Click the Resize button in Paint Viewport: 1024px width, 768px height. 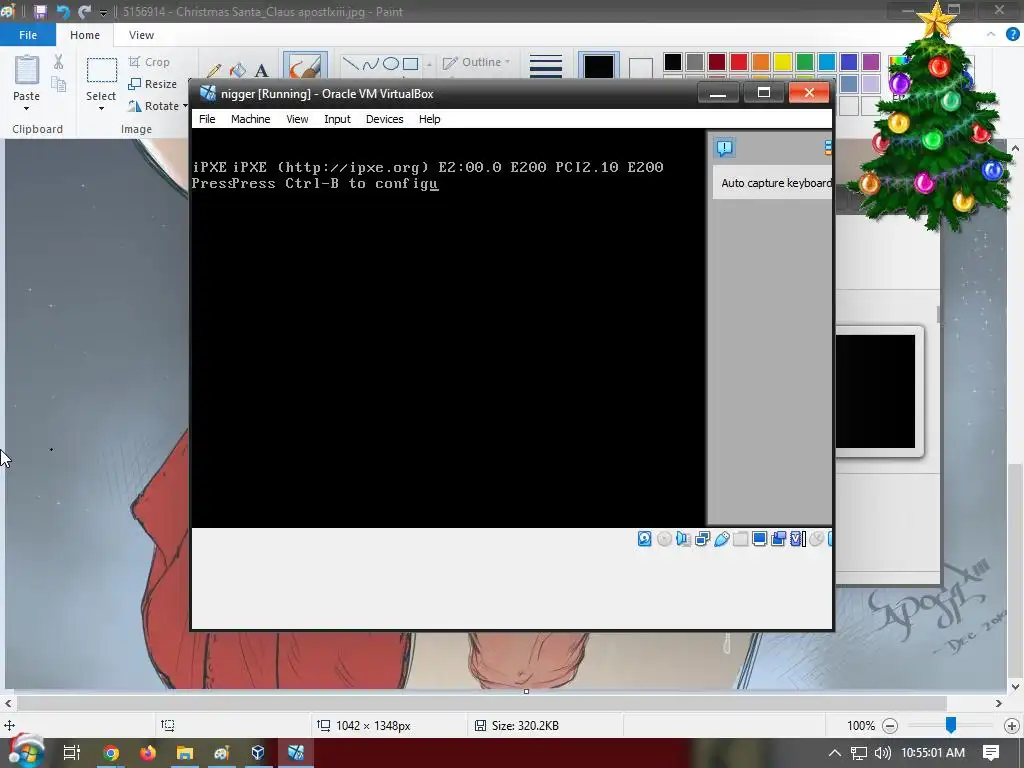[x=153, y=84]
